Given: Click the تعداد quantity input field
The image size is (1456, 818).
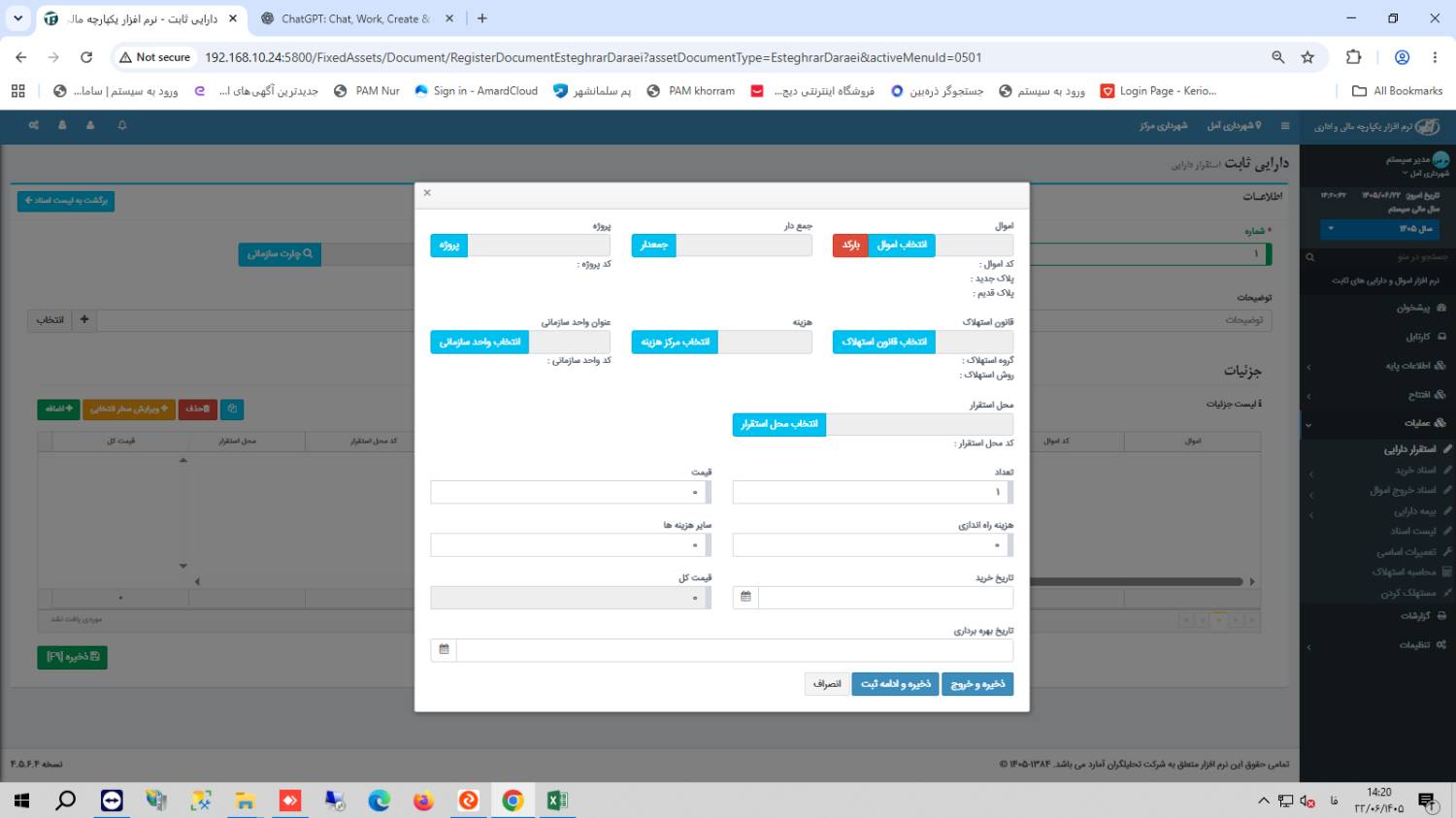Looking at the screenshot, I should [x=870, y=492].
